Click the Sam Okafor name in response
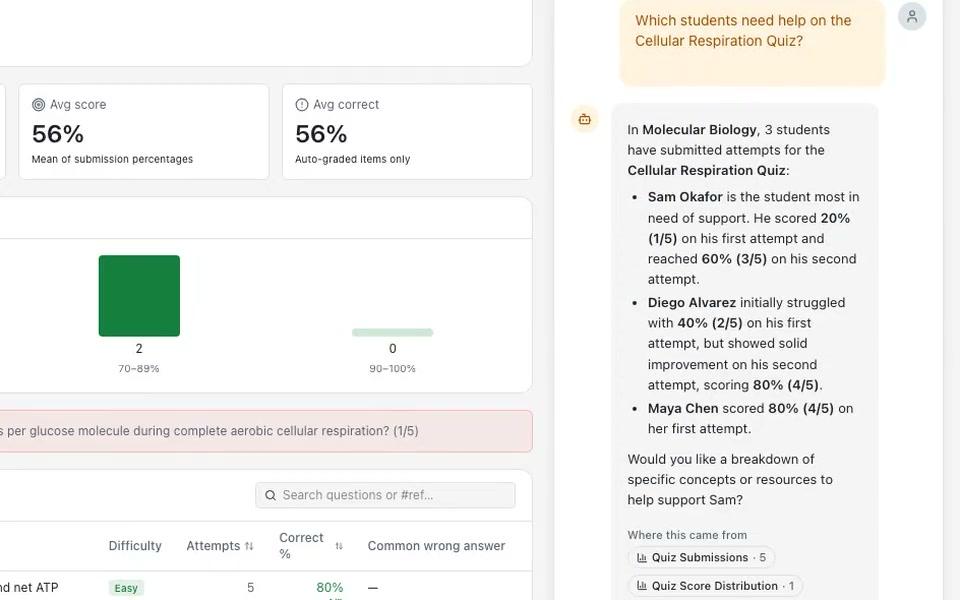 [685, 197]
